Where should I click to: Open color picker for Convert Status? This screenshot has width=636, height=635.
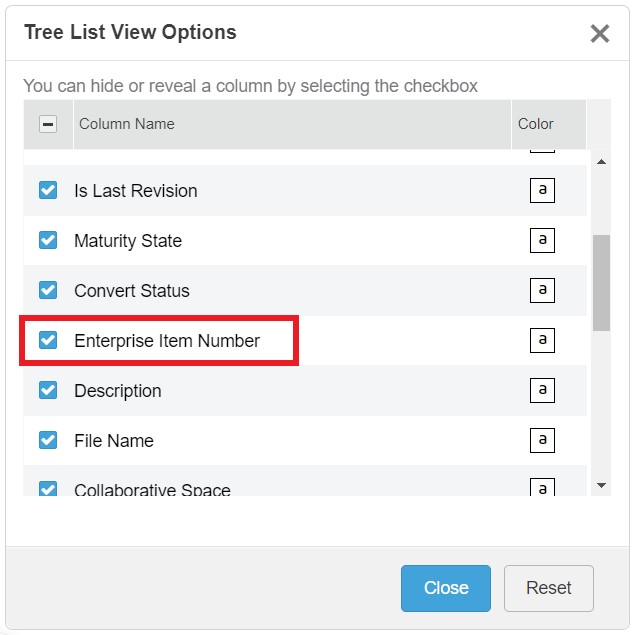coord(542,291)
